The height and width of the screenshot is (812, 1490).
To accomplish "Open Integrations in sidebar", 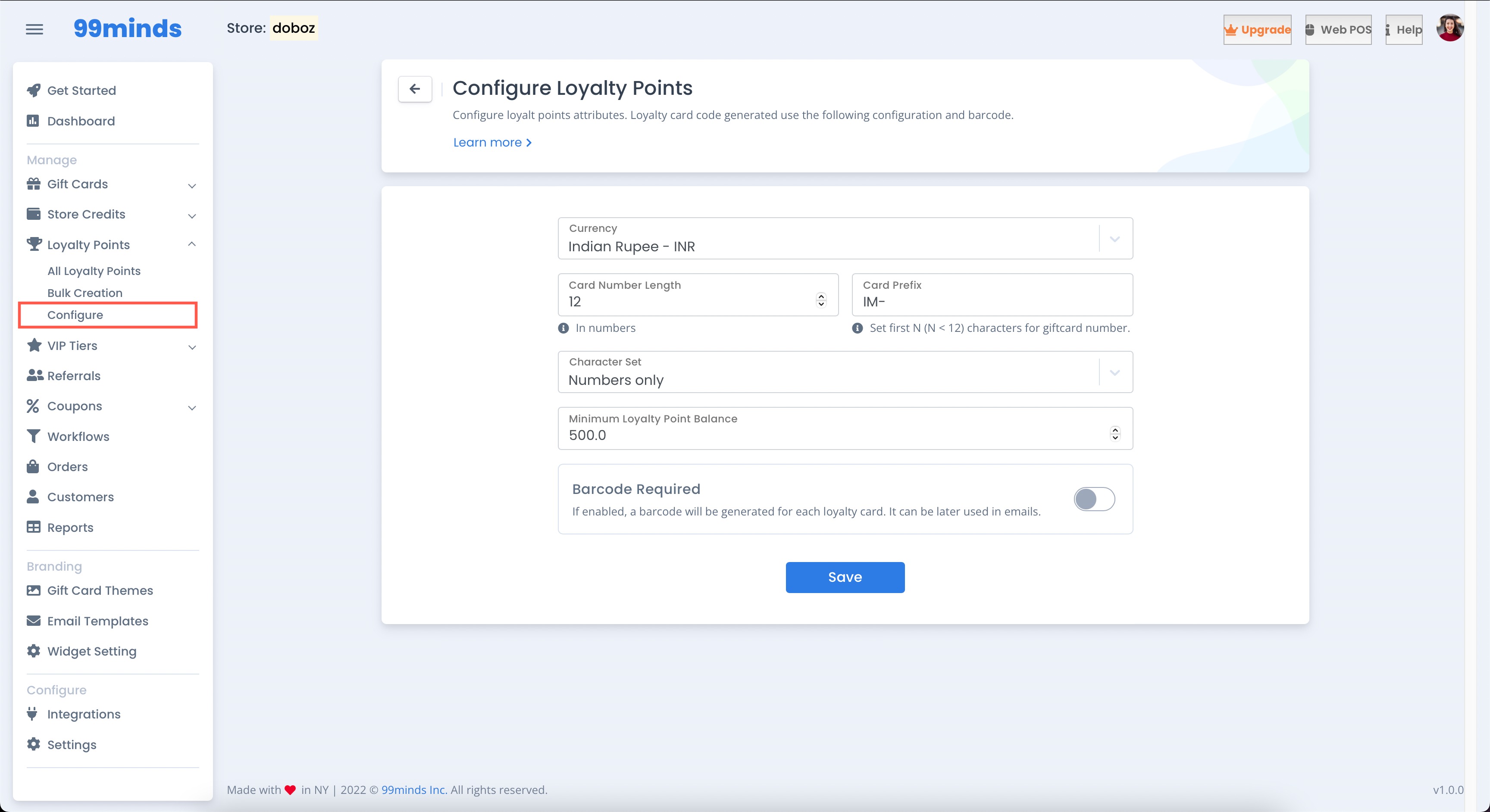I will [84, 714].
